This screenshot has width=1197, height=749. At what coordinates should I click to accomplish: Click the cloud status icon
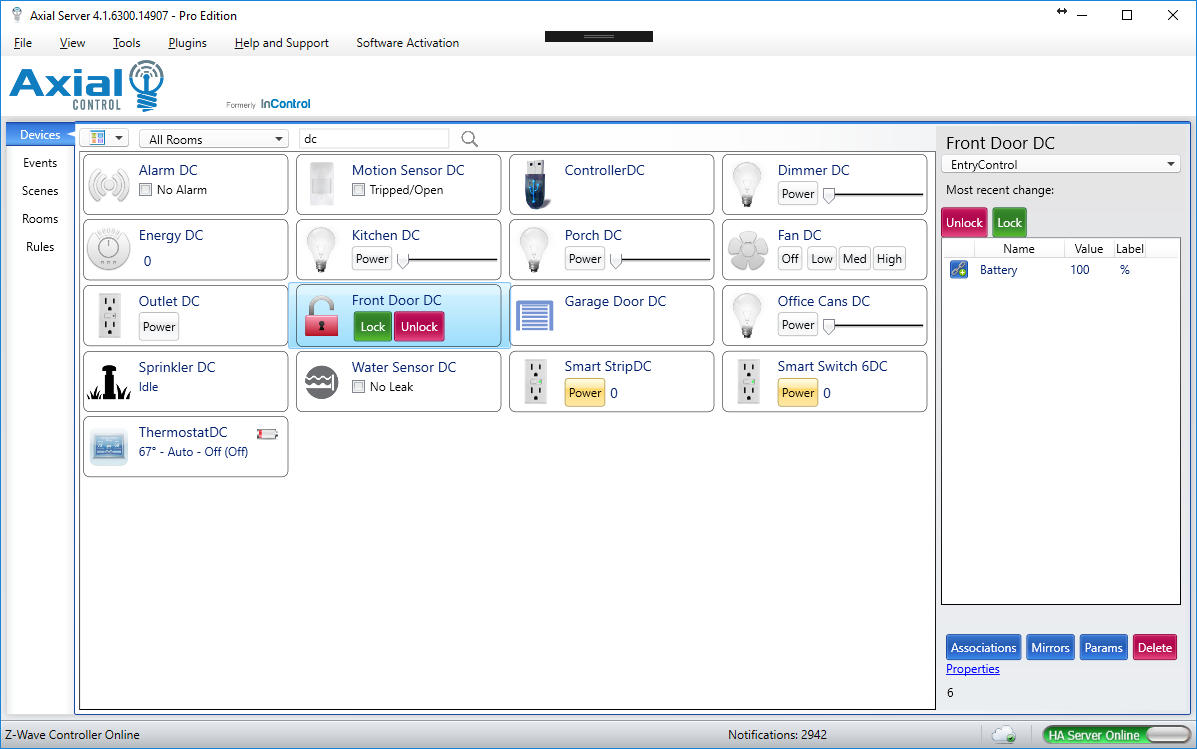pyautogui.click(x=1005, y=735)
